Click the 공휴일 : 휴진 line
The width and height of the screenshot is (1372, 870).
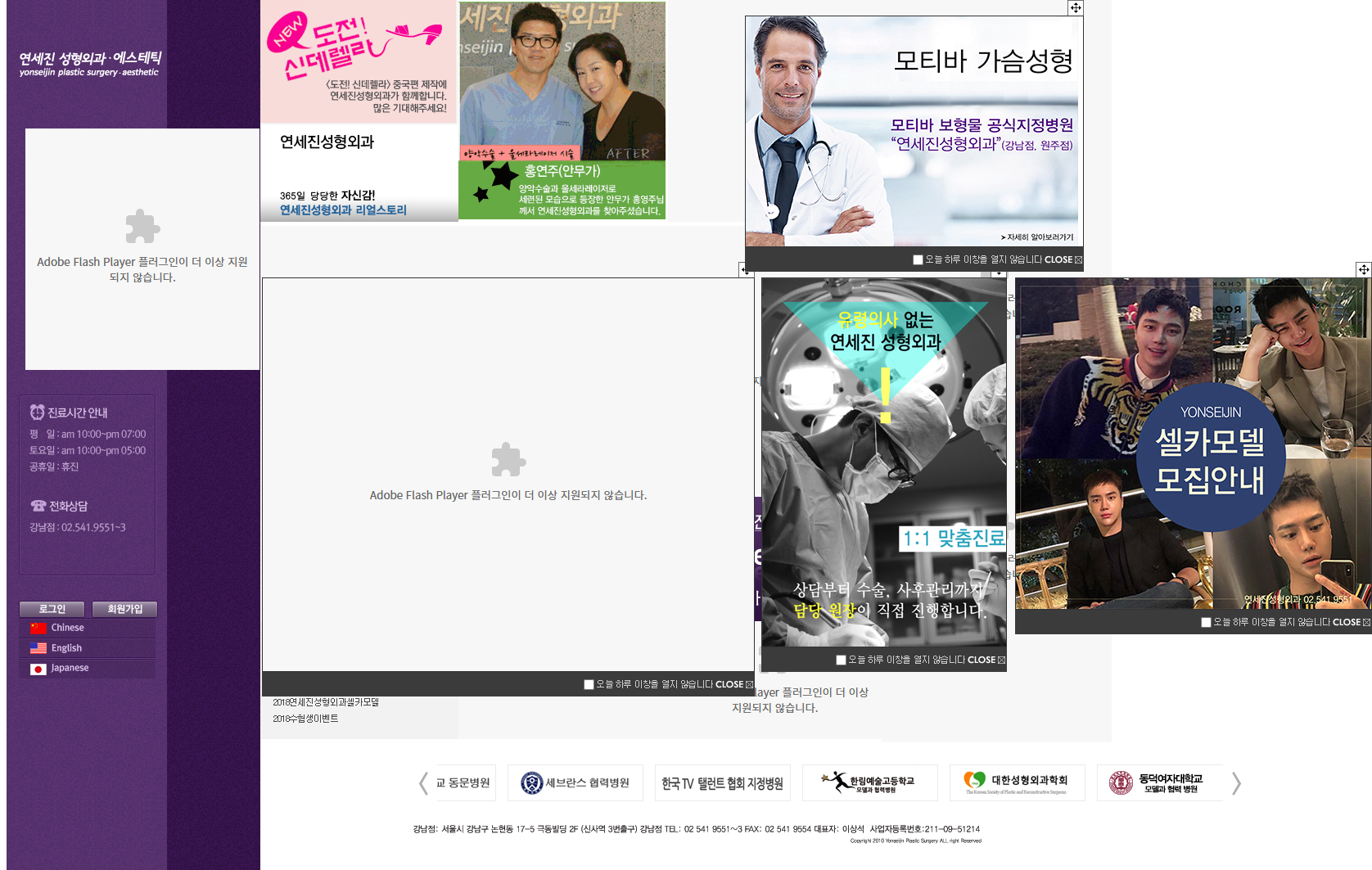click(54, 467)
